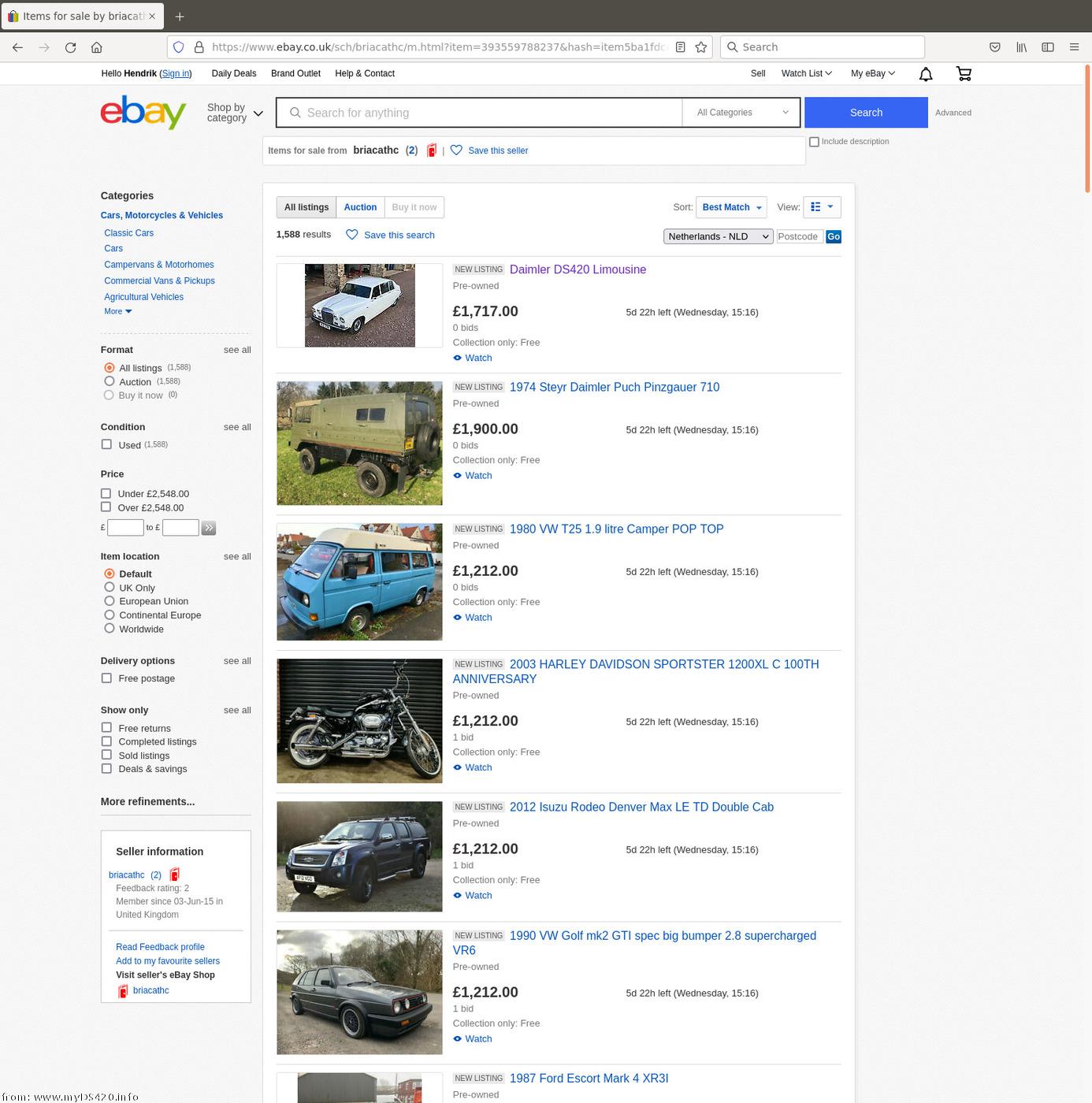Open Firefox hamburger menu

click(1074, 47)
